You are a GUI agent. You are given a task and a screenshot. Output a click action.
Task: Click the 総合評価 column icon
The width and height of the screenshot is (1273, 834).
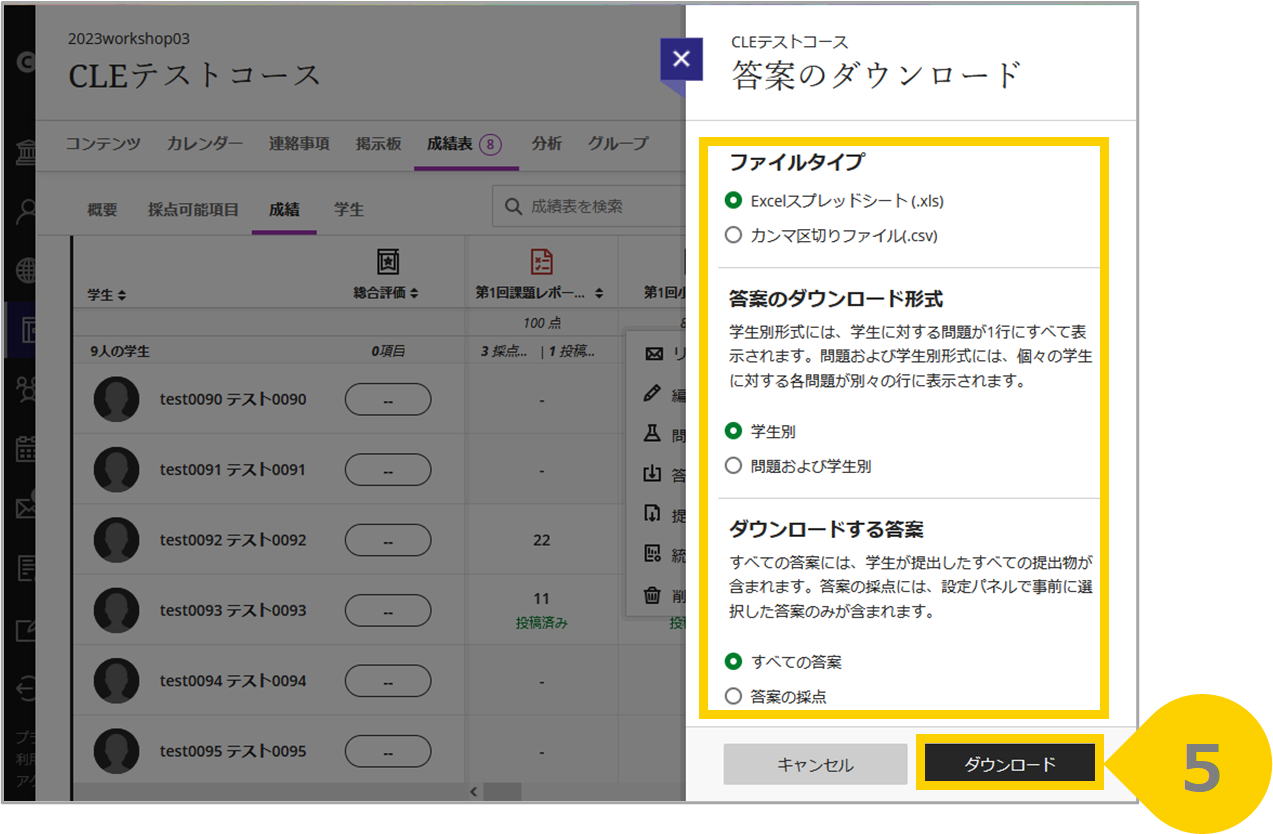coord(387,262)
